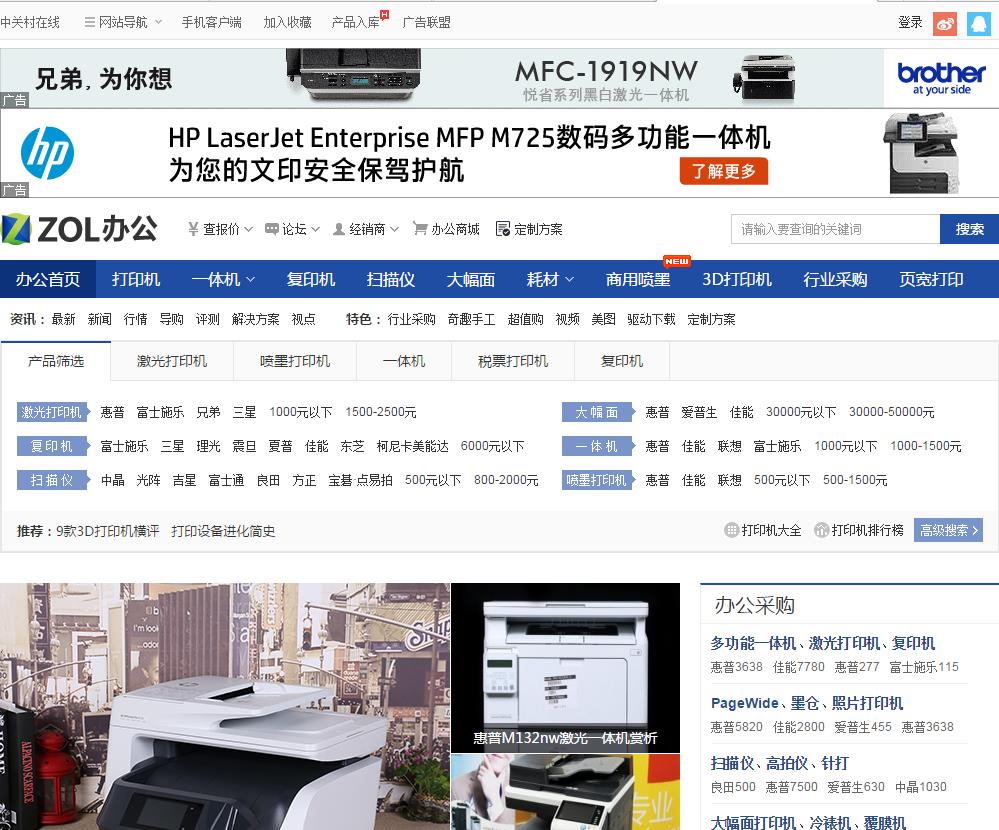Open 打印设备进化简史 recommended article

[223, 531]
